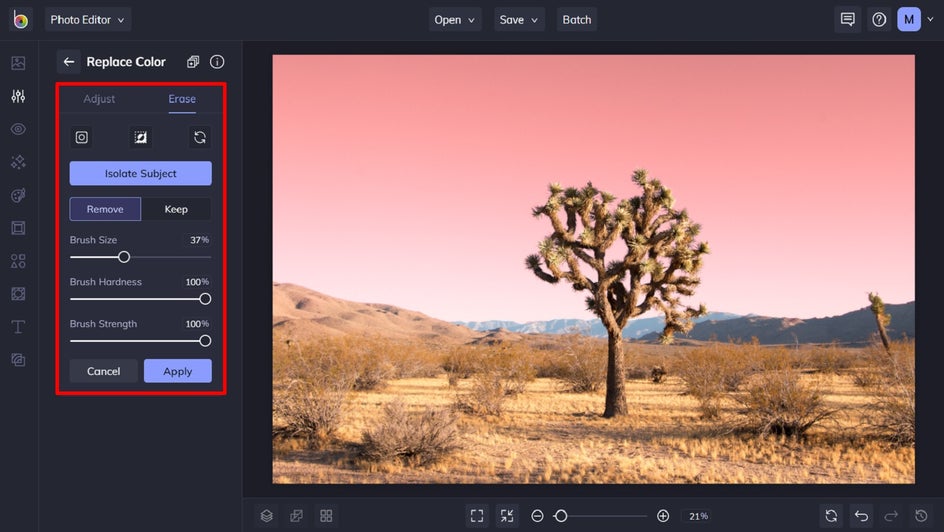Select the Edit sliders sidebar icon
This screenshot has width=944, height=532.
pyautogui.click(x=18, y=96)
